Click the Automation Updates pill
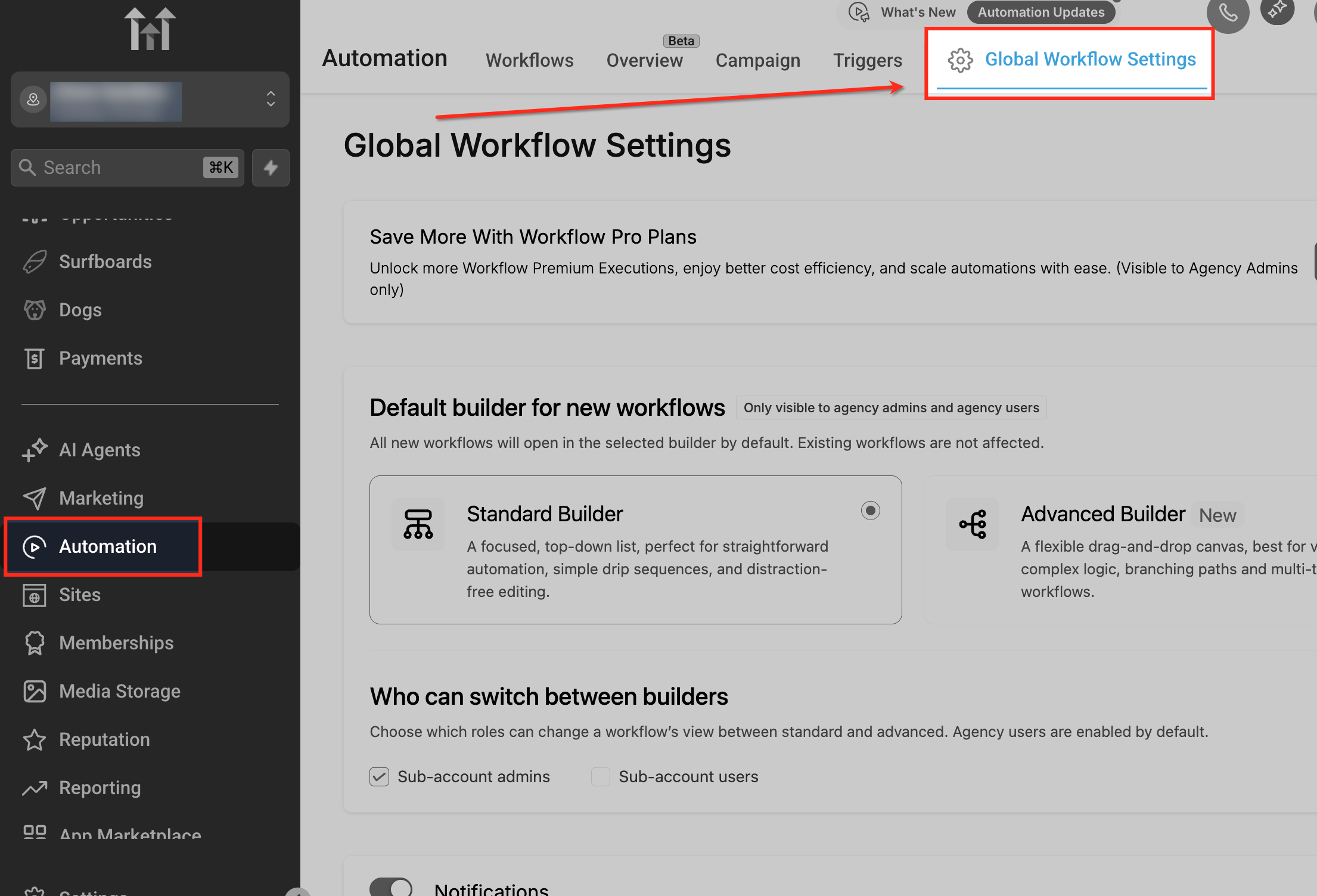Image resolution: width=1317 pixels, height=896 pixels. (1040, 13)
